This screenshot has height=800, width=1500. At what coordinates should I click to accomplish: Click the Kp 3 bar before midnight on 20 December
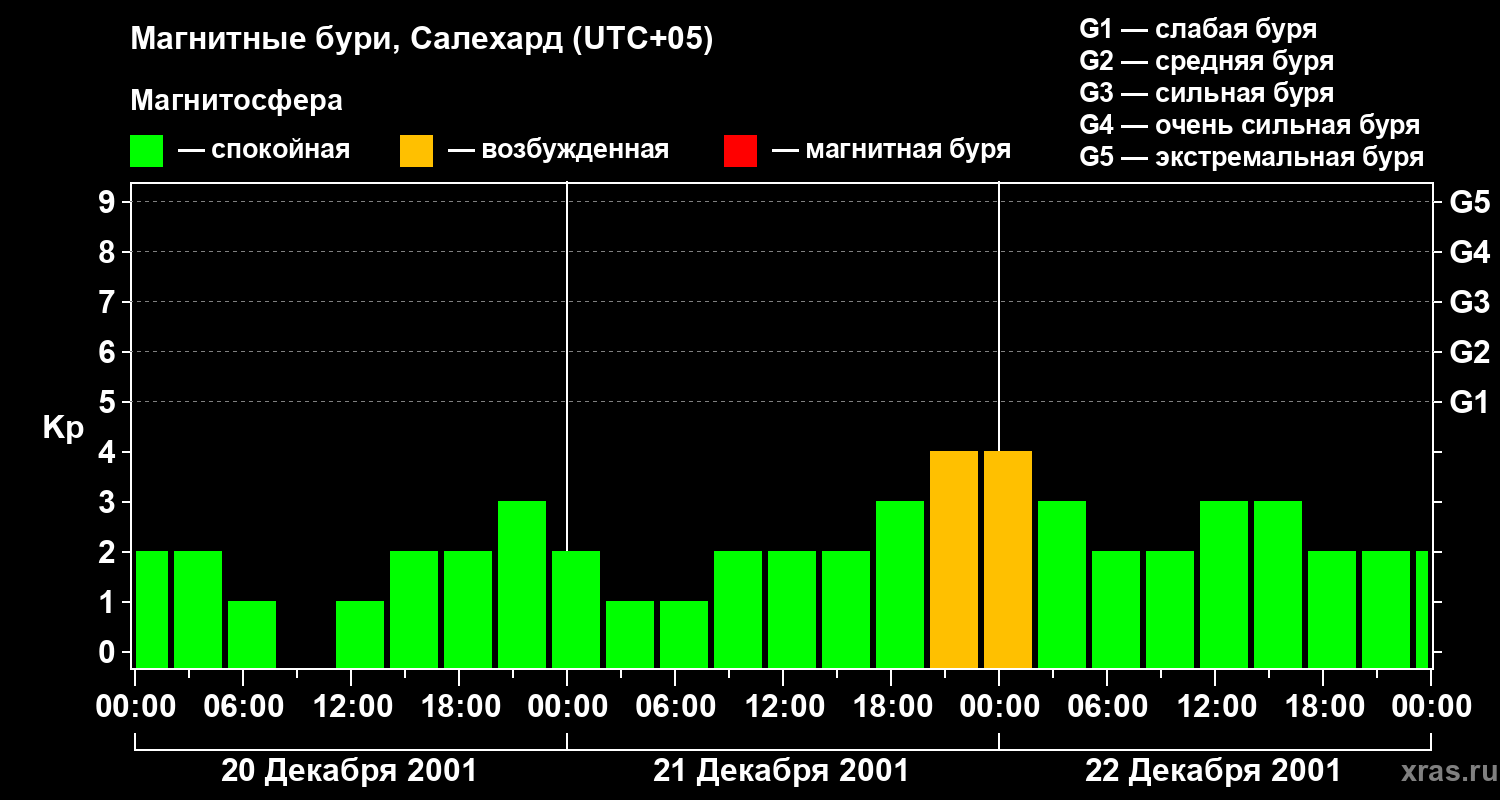click(x=522, y=585)
